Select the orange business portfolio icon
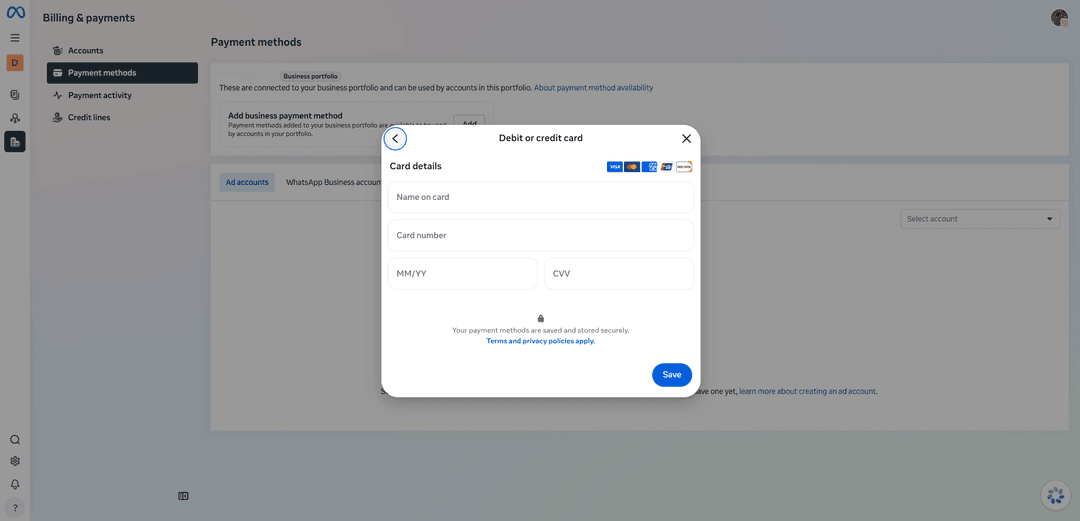 tap(15, 63)
